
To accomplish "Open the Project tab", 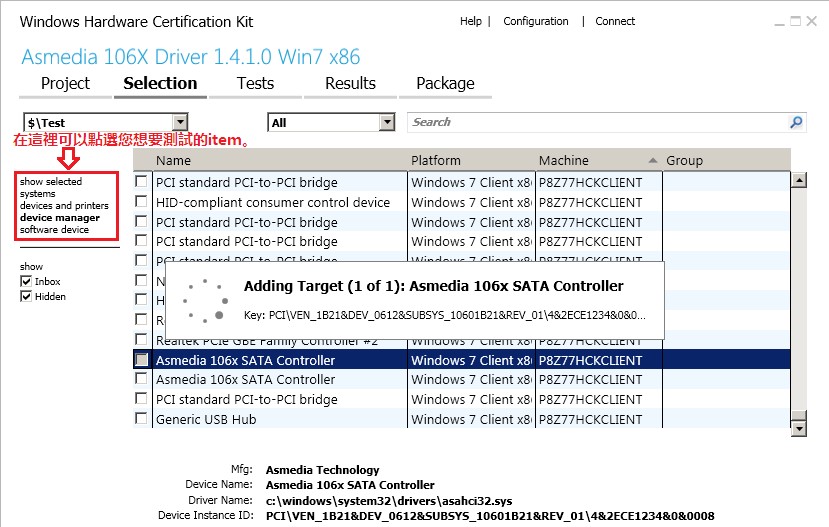I will pyautogui.click(x=66, y=84).
